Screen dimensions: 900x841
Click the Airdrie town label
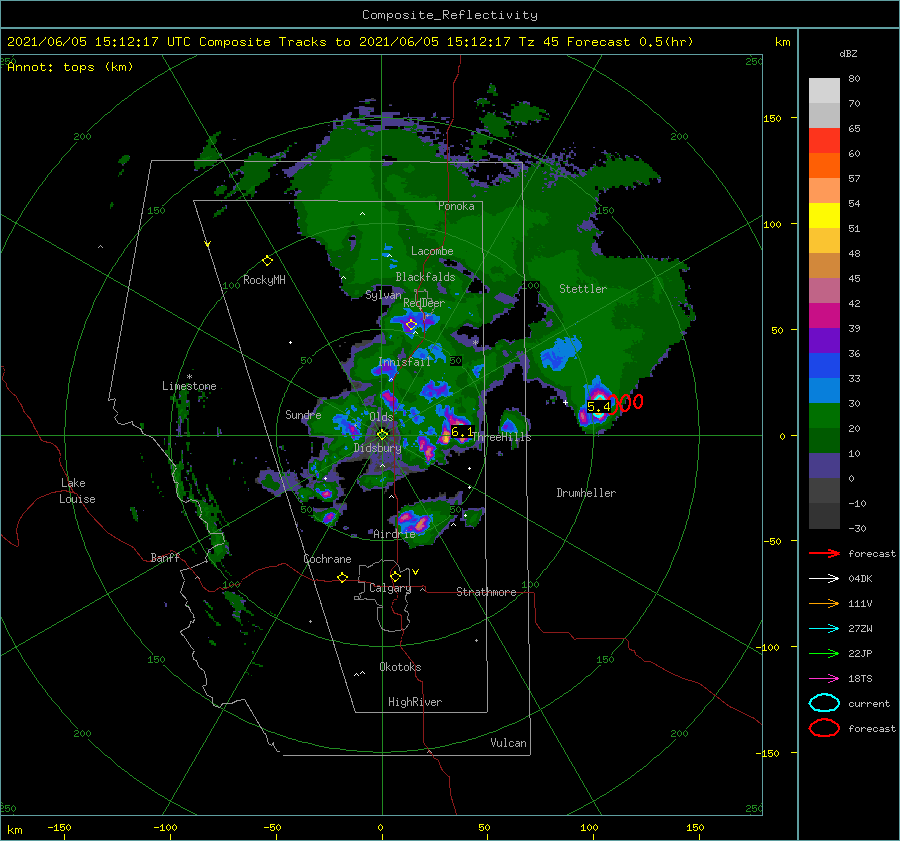point(394,534)
